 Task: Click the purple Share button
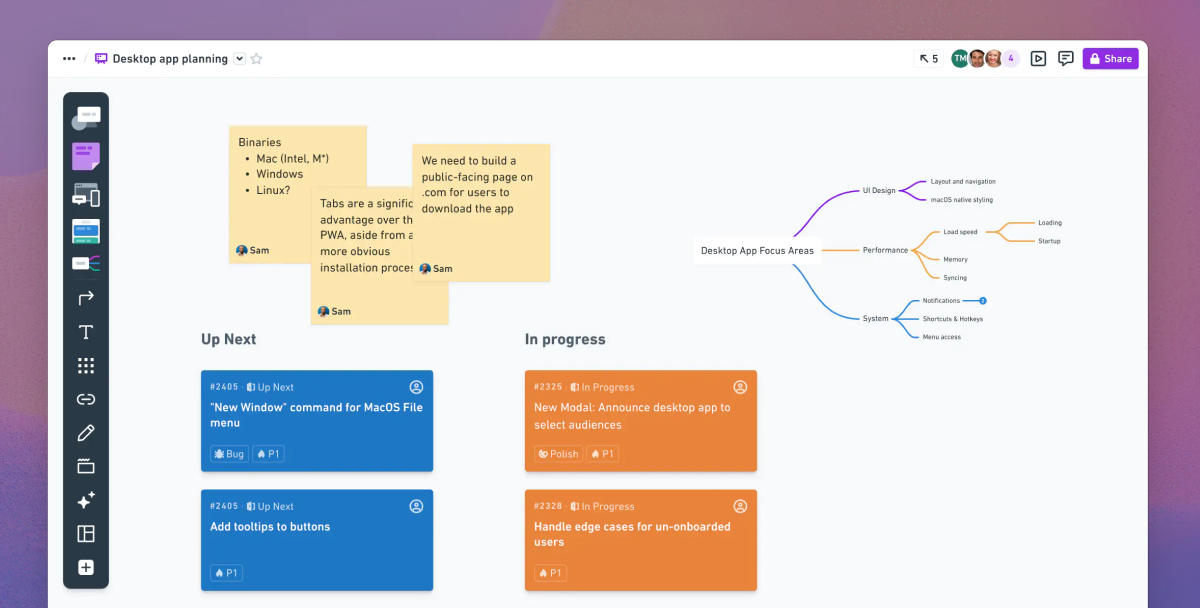coord(1110,59)
